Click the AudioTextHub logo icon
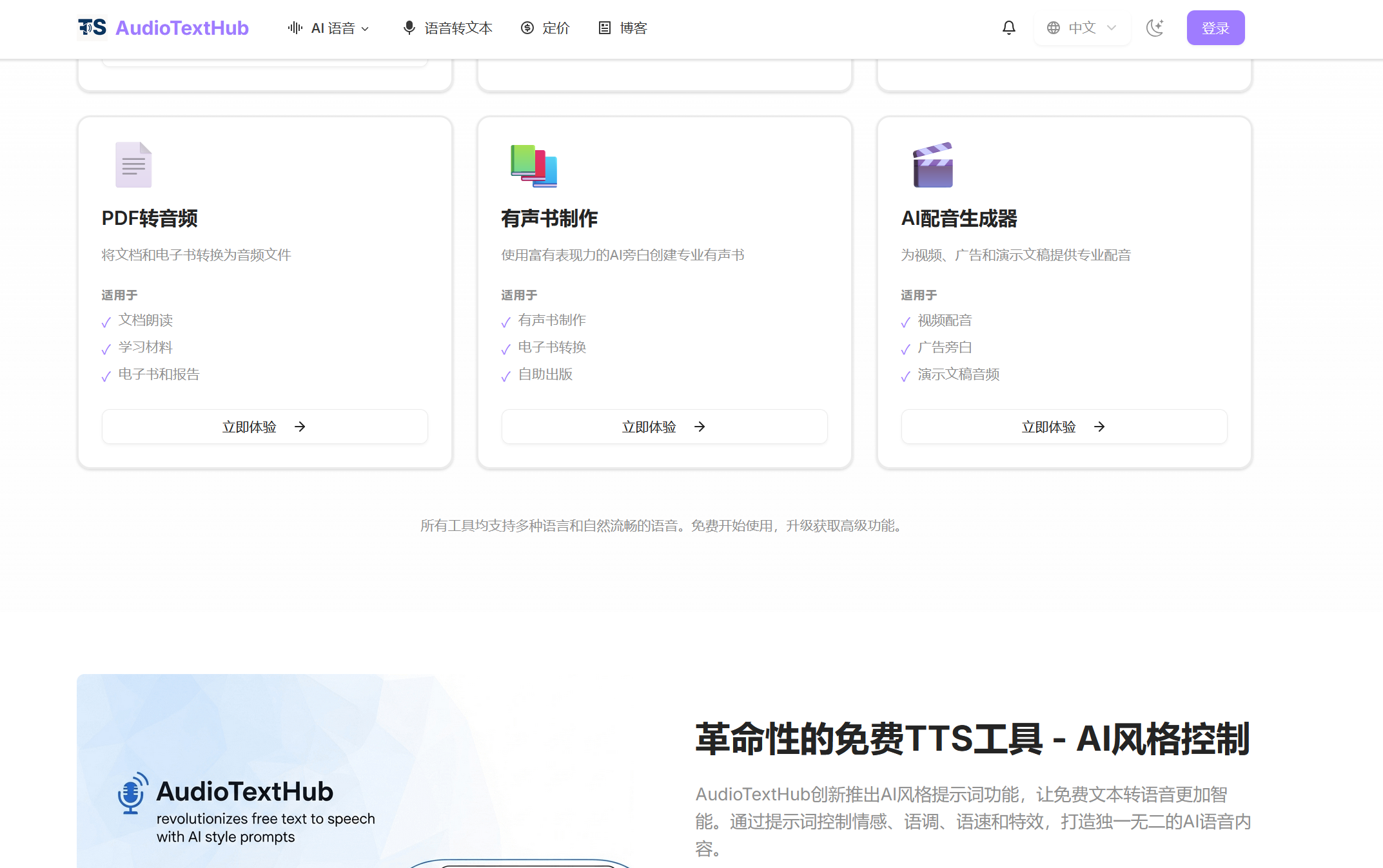The height and width of the screenshot is (868, 1383). [92, 27]
